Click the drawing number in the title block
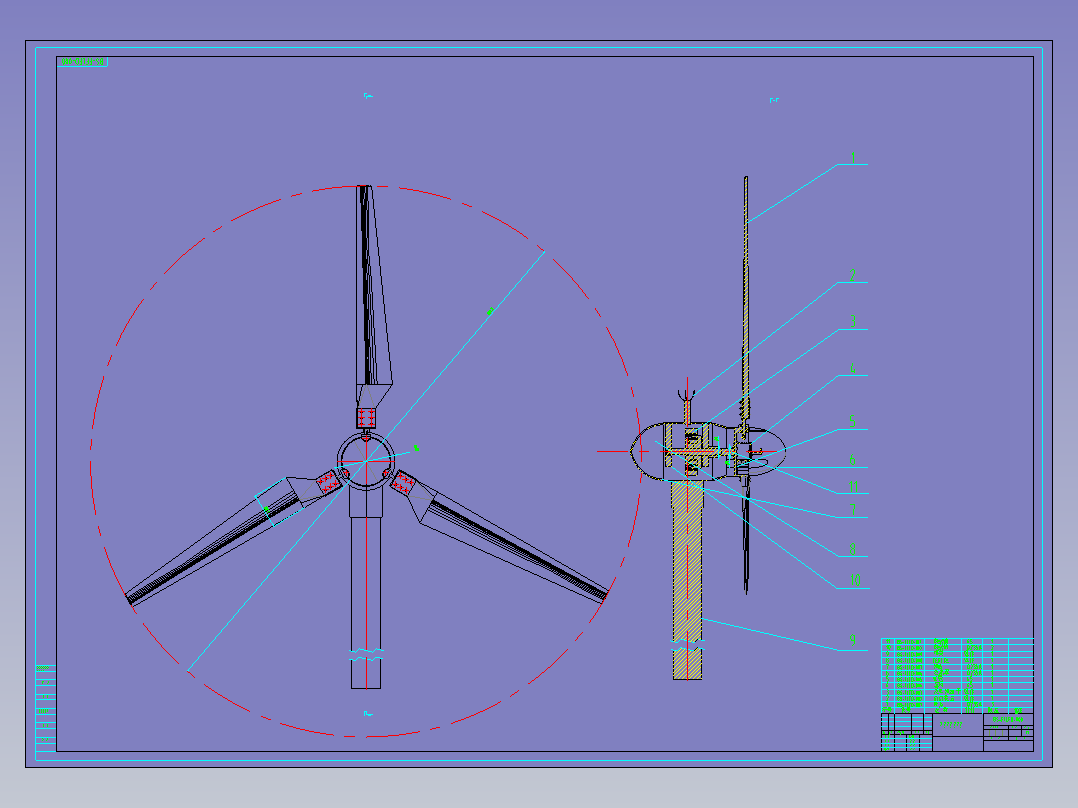Image resolution: width=1078 pixels, height=808 pixels. tap(1008, 719)
